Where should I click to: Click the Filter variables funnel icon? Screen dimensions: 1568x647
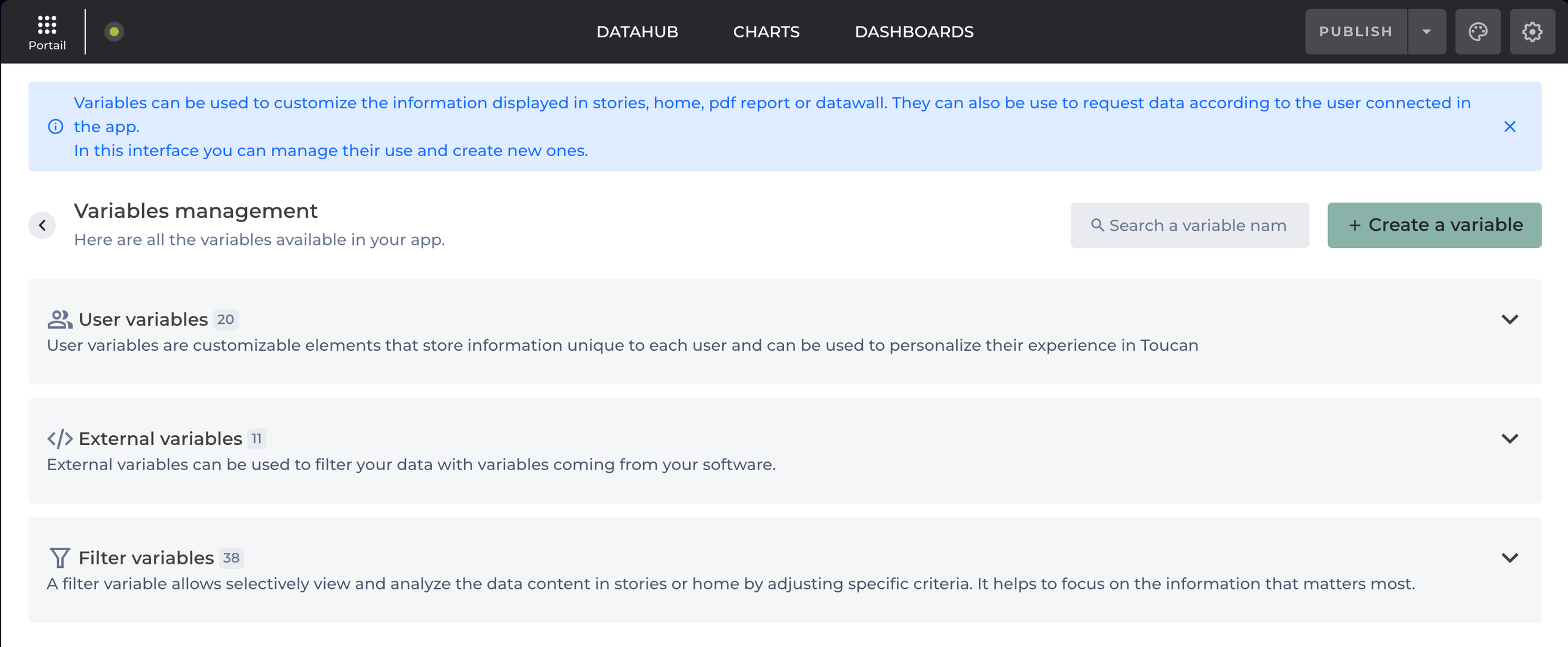[x=59, y=558]
